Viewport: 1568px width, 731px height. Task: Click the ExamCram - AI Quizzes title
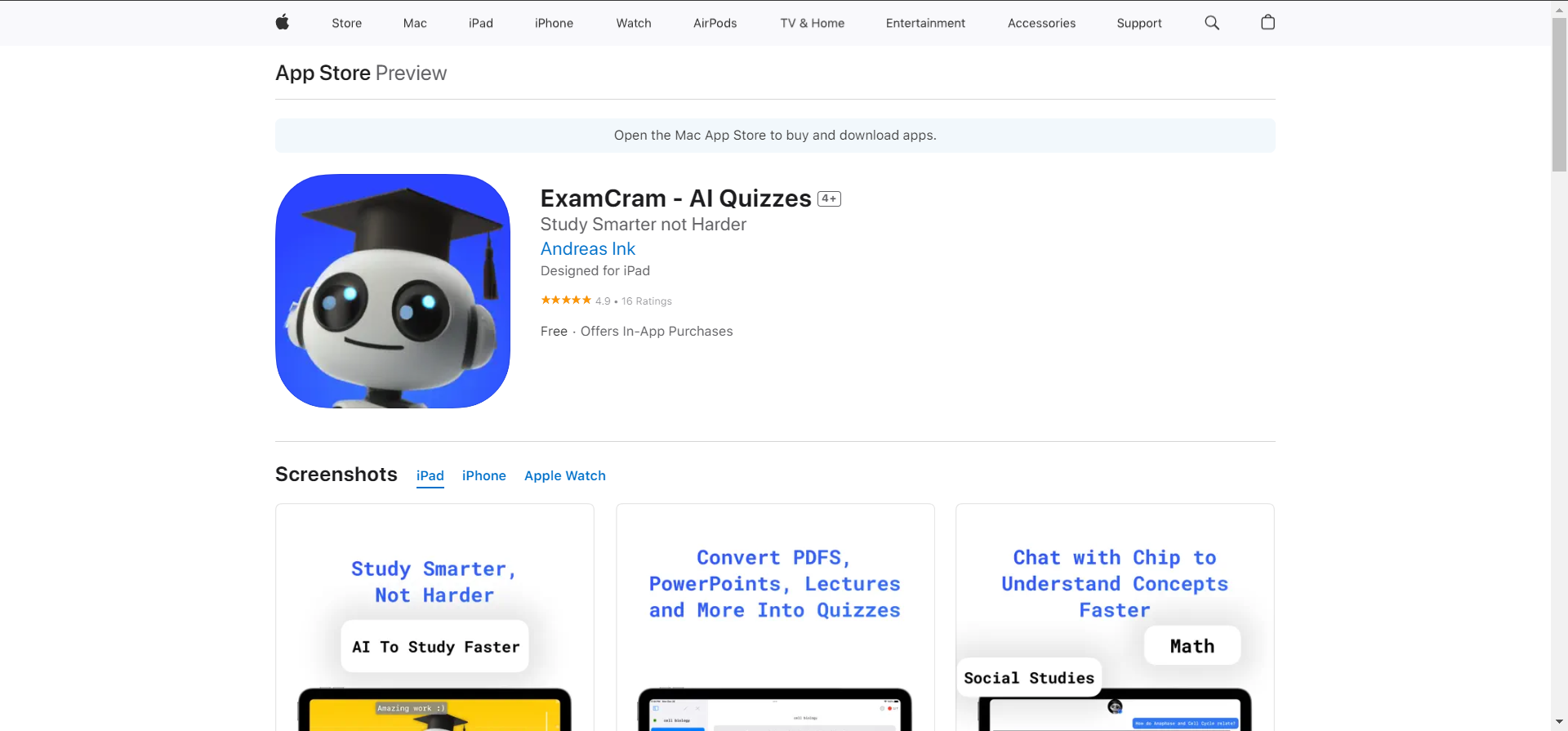click(676, 198)
